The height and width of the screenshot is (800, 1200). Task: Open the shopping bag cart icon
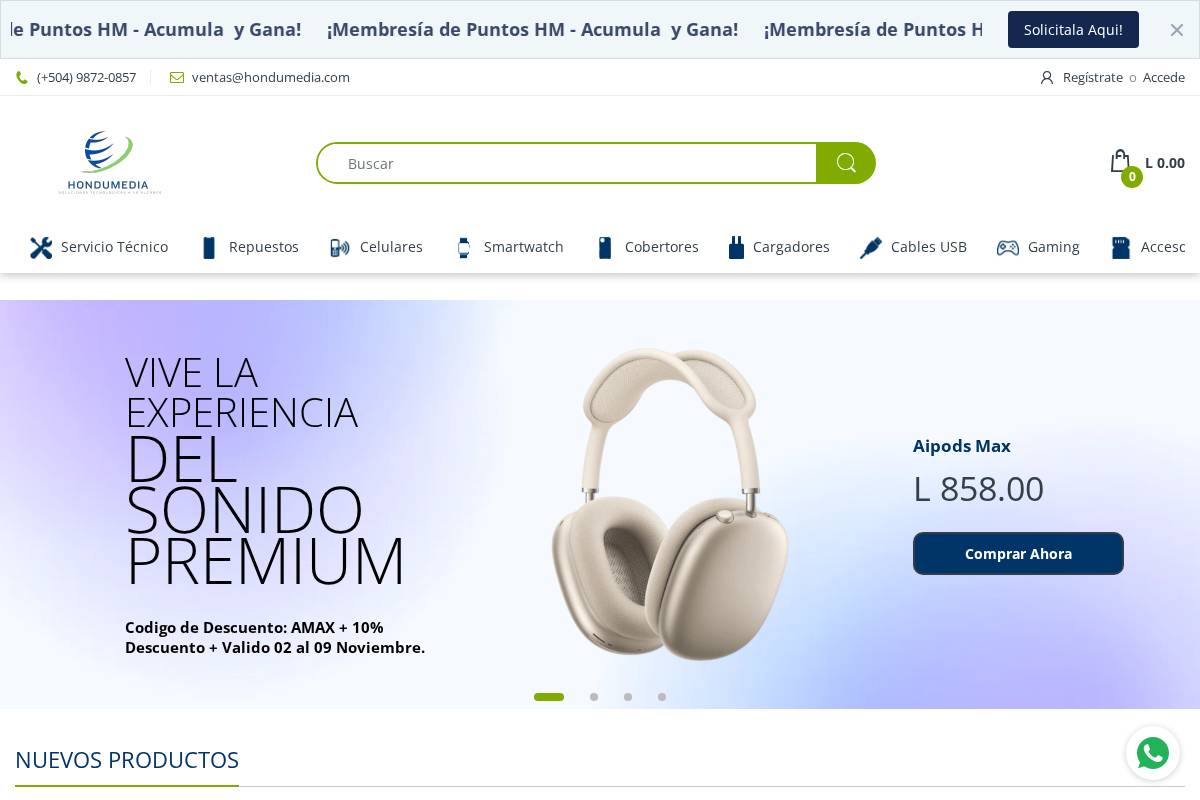pos(1120,161)
